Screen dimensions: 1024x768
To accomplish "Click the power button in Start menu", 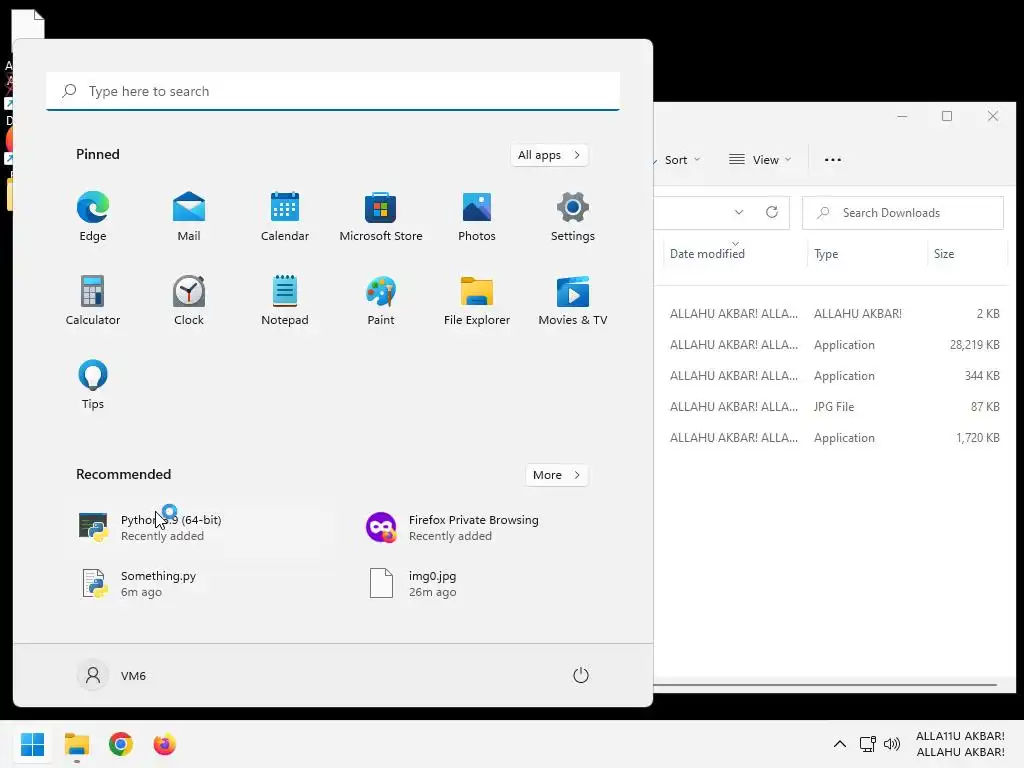I will (581, 675).
